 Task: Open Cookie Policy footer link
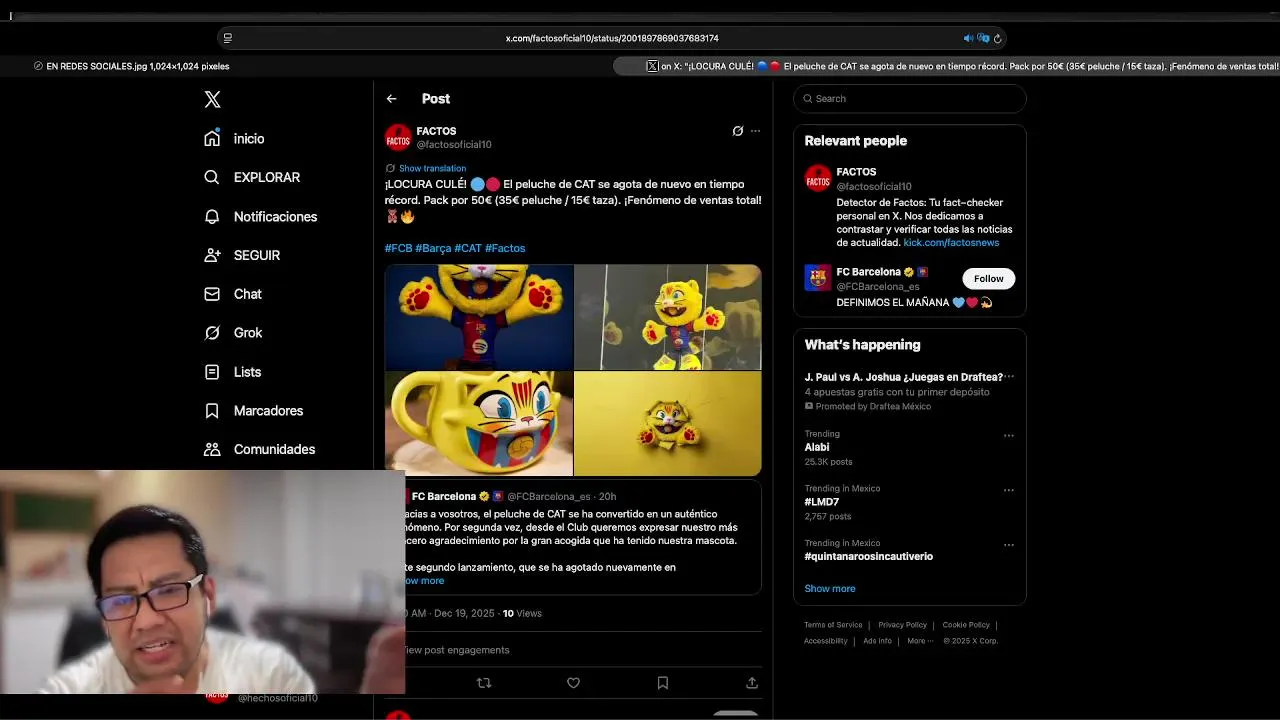(965, 625)
